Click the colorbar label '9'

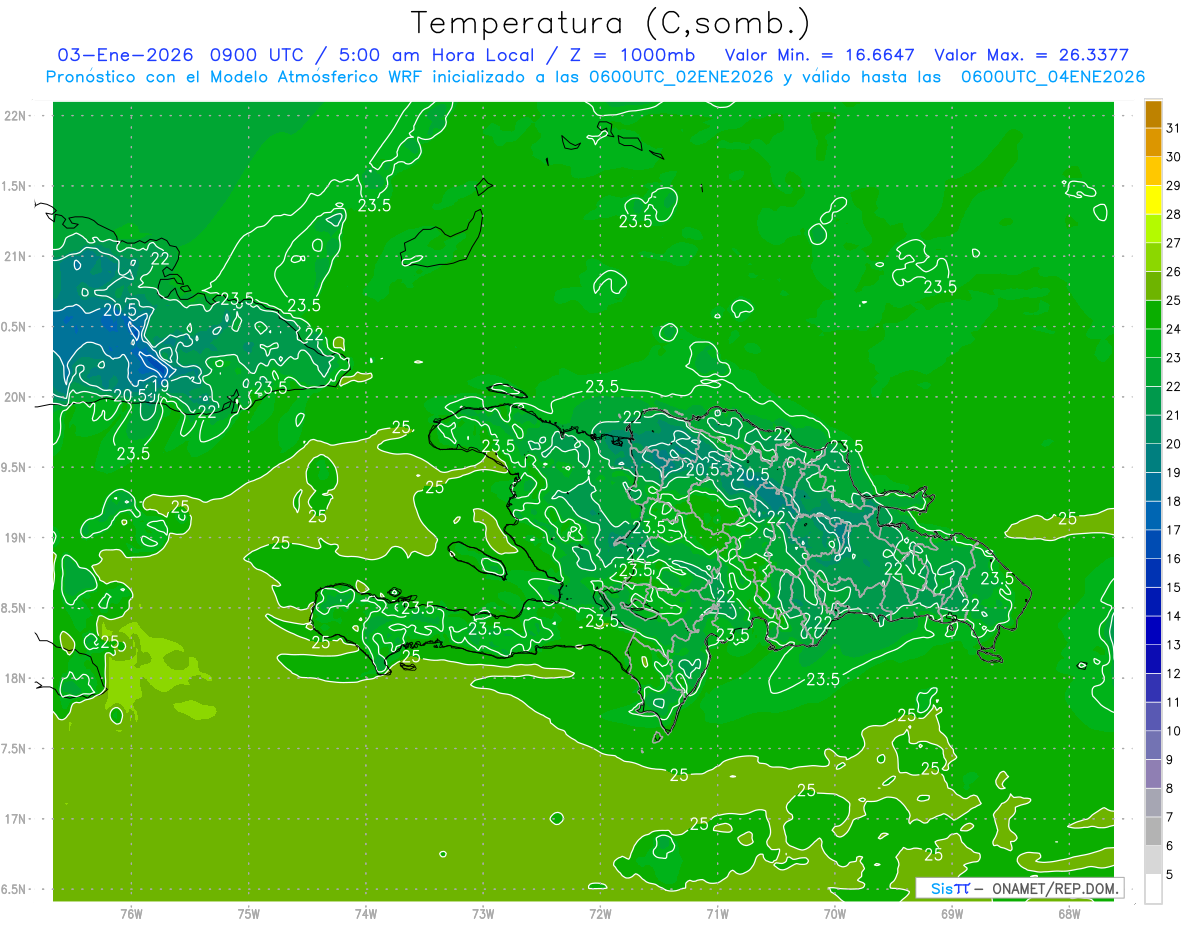[x=1169, y=760]
